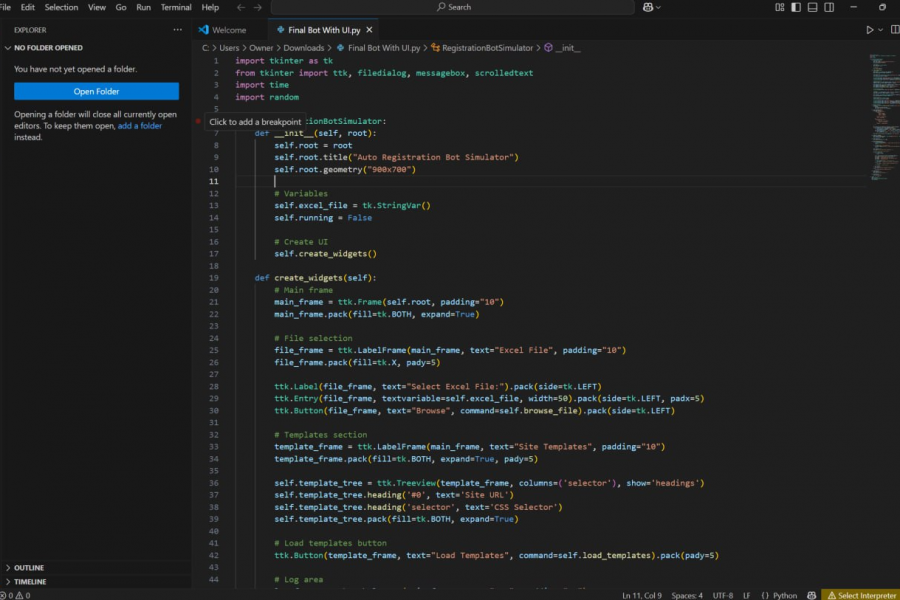
Task: Open errors and warnings in status bar
Action: click(16, 595)
